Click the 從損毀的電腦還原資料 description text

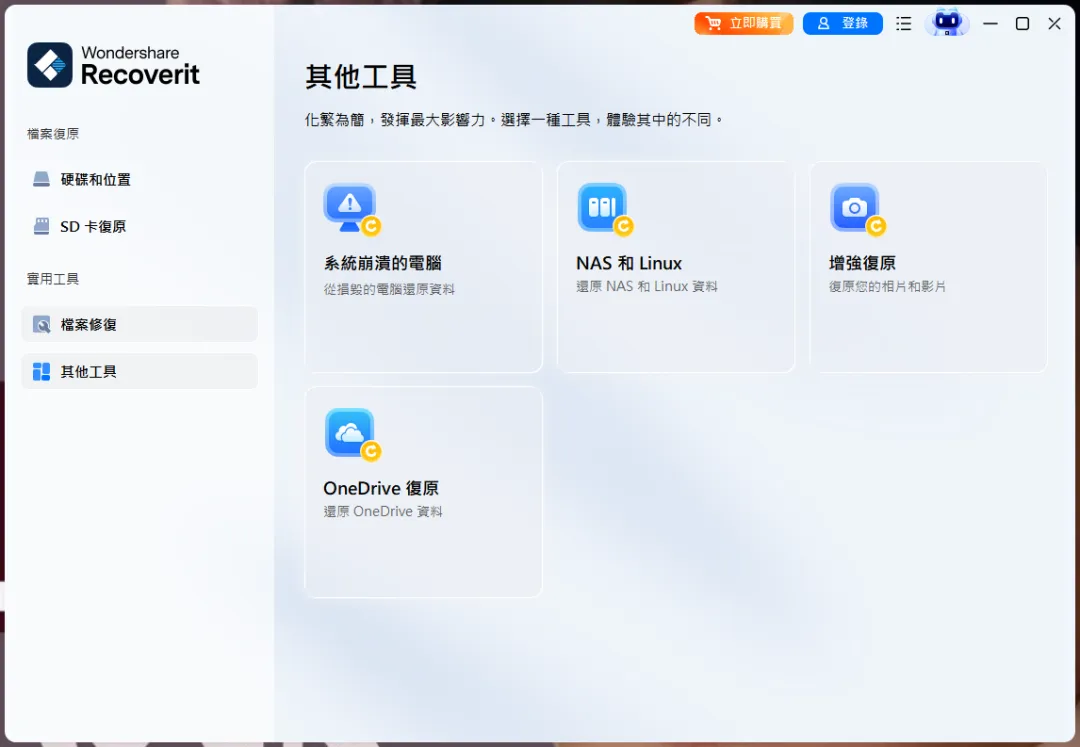pyautogui.click(x=389, y=289)
